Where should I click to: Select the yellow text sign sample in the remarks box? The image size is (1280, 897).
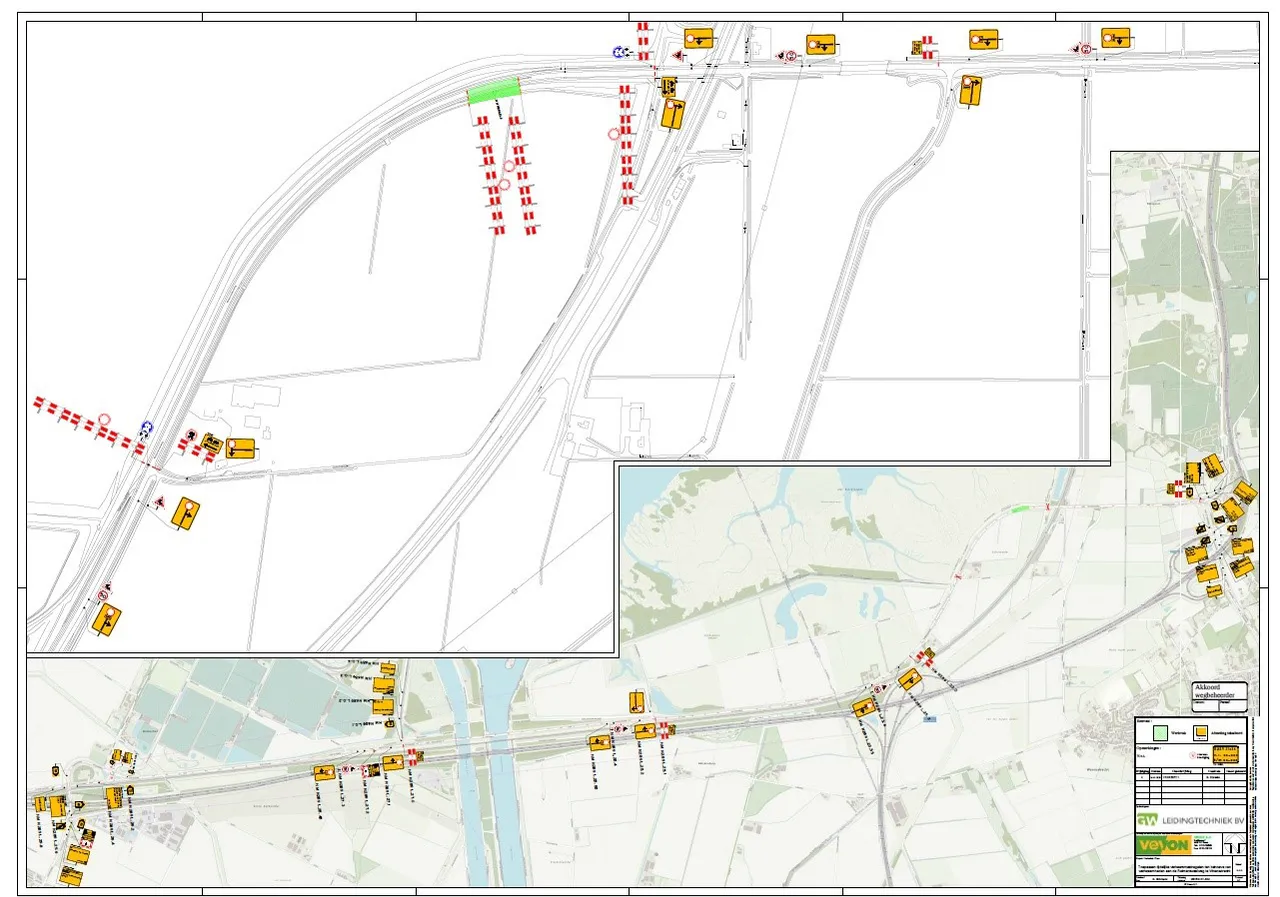point(1226,755)
